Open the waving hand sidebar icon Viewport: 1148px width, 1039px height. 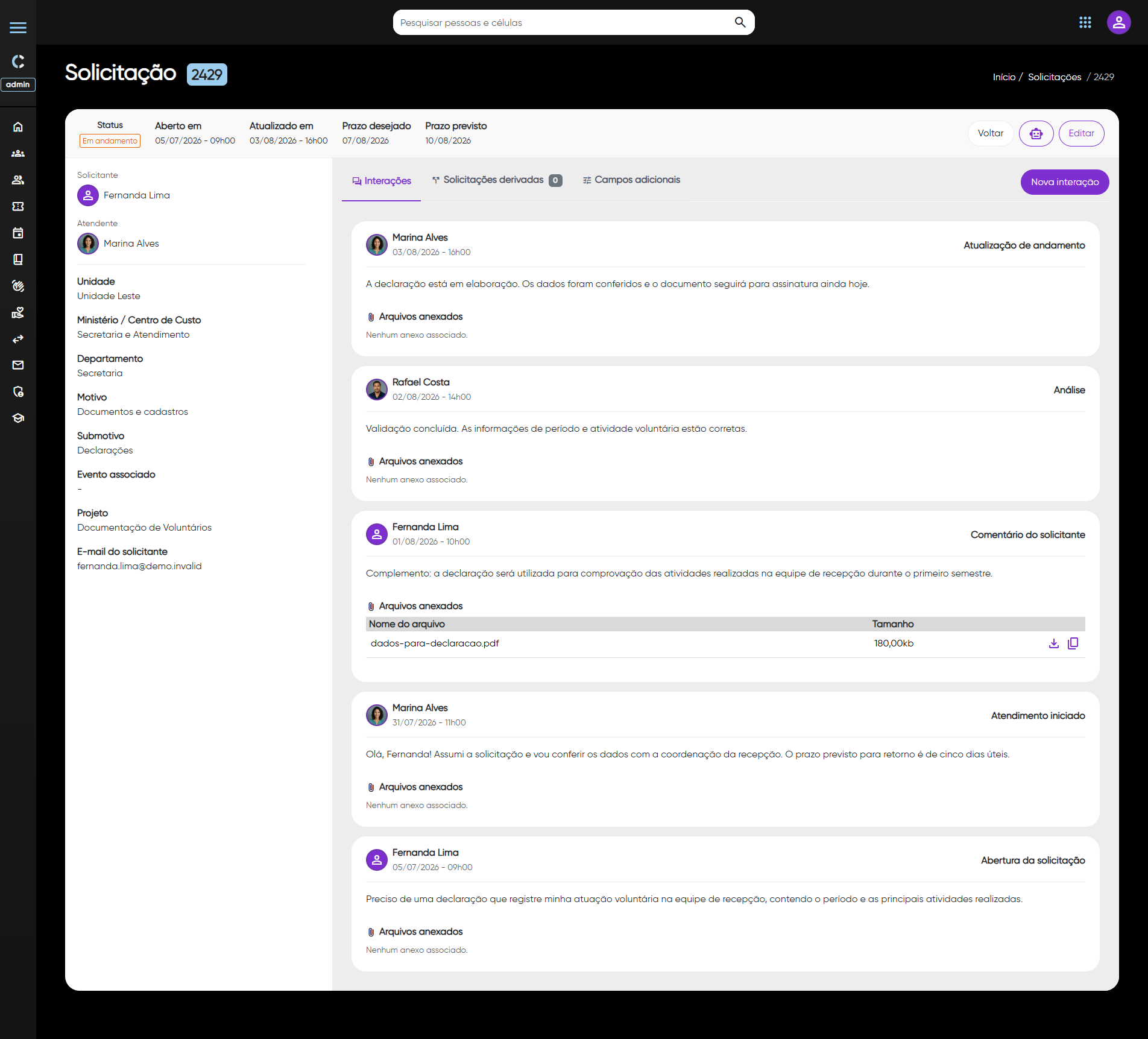18,286
